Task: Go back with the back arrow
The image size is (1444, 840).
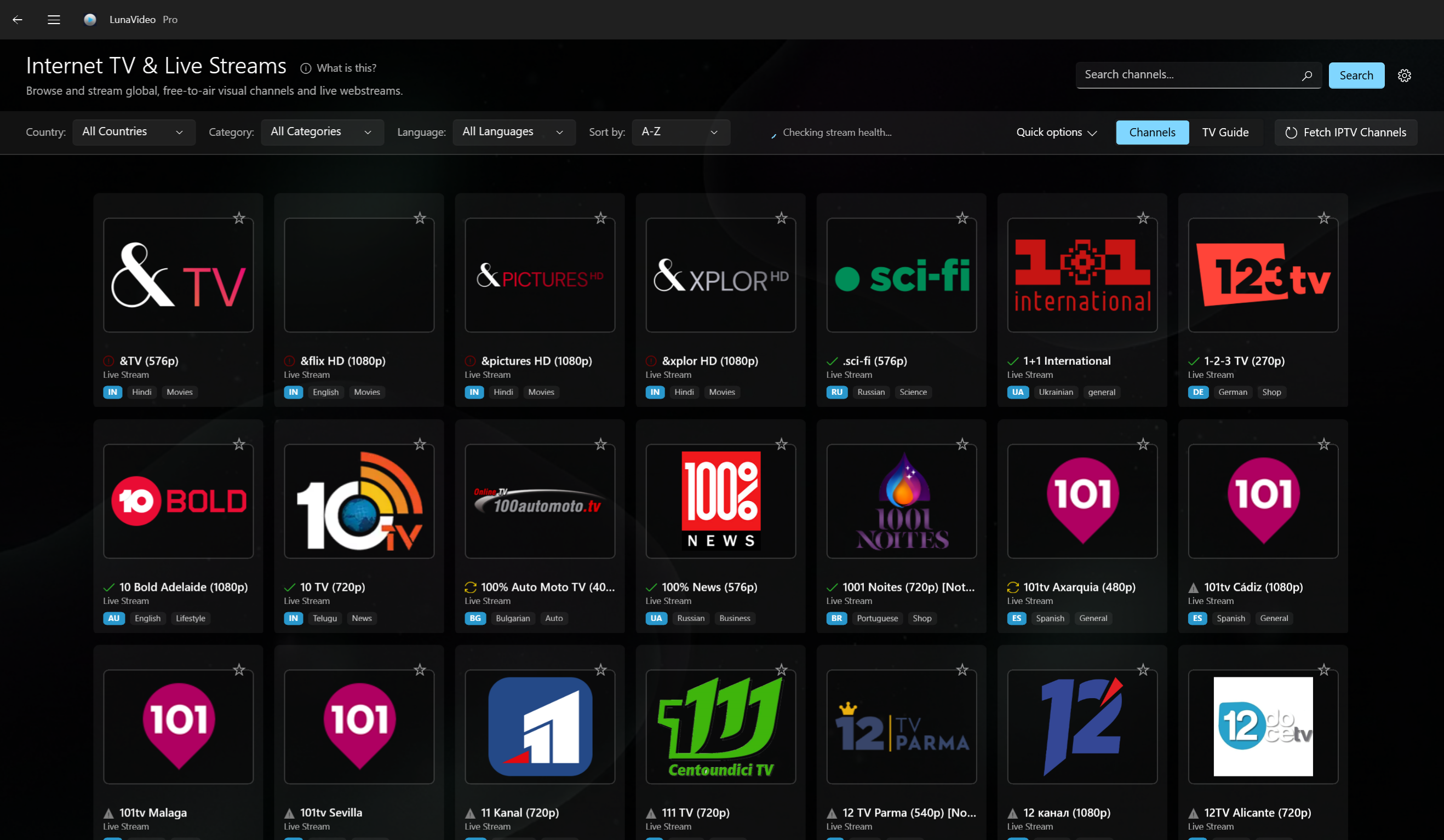Action: pyautogui.click(x=18, y=20)
